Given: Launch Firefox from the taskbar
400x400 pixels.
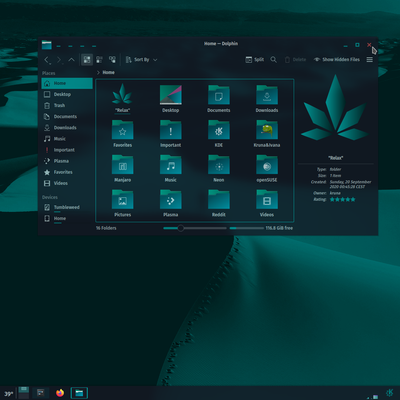Looking at the screenshot, I should (60, 393).
